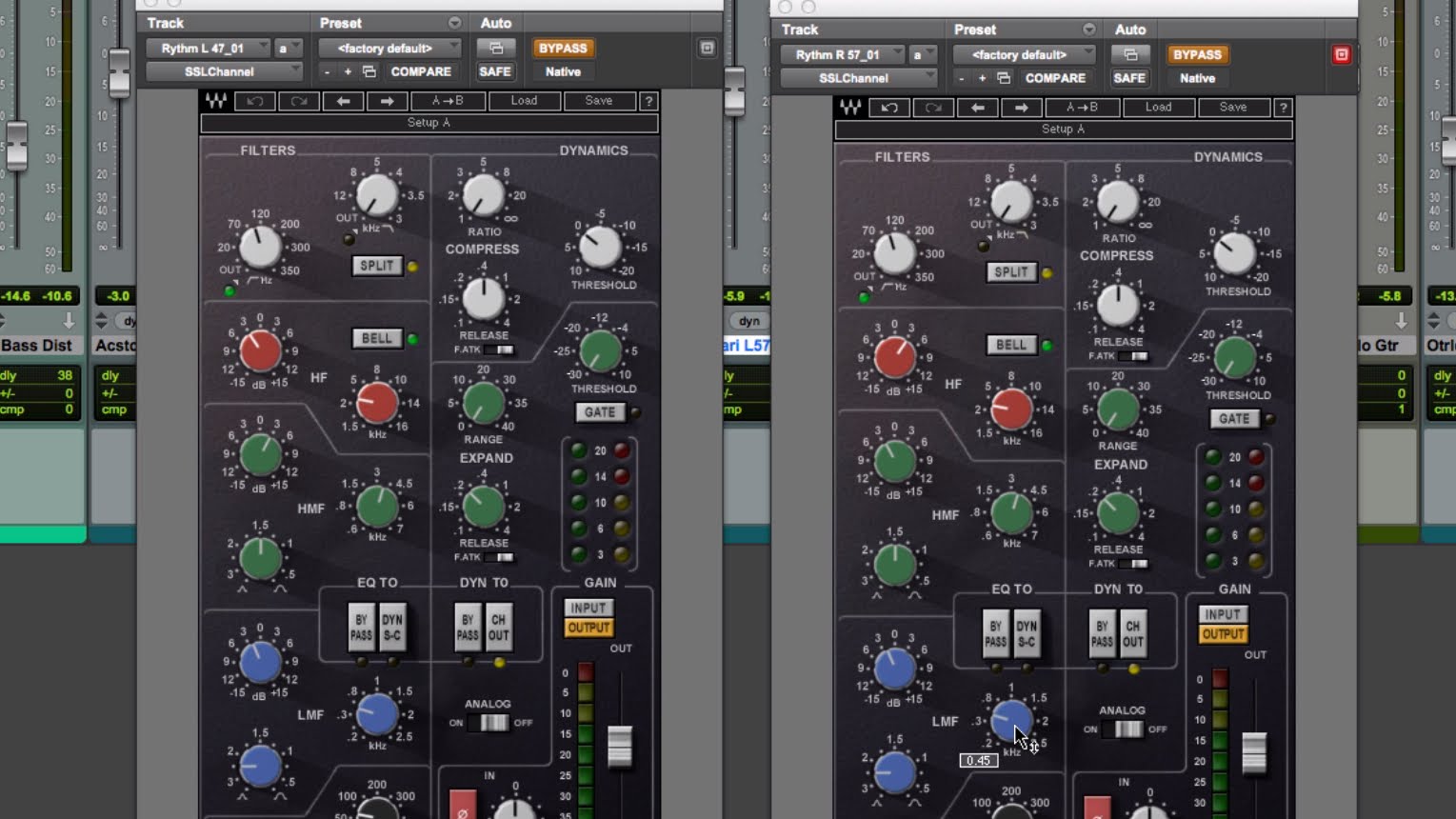The width and height of the screenshot is (1456, 819).
Task: Redo in left plugin's Waves toolbar
Action: pos(299,101)
